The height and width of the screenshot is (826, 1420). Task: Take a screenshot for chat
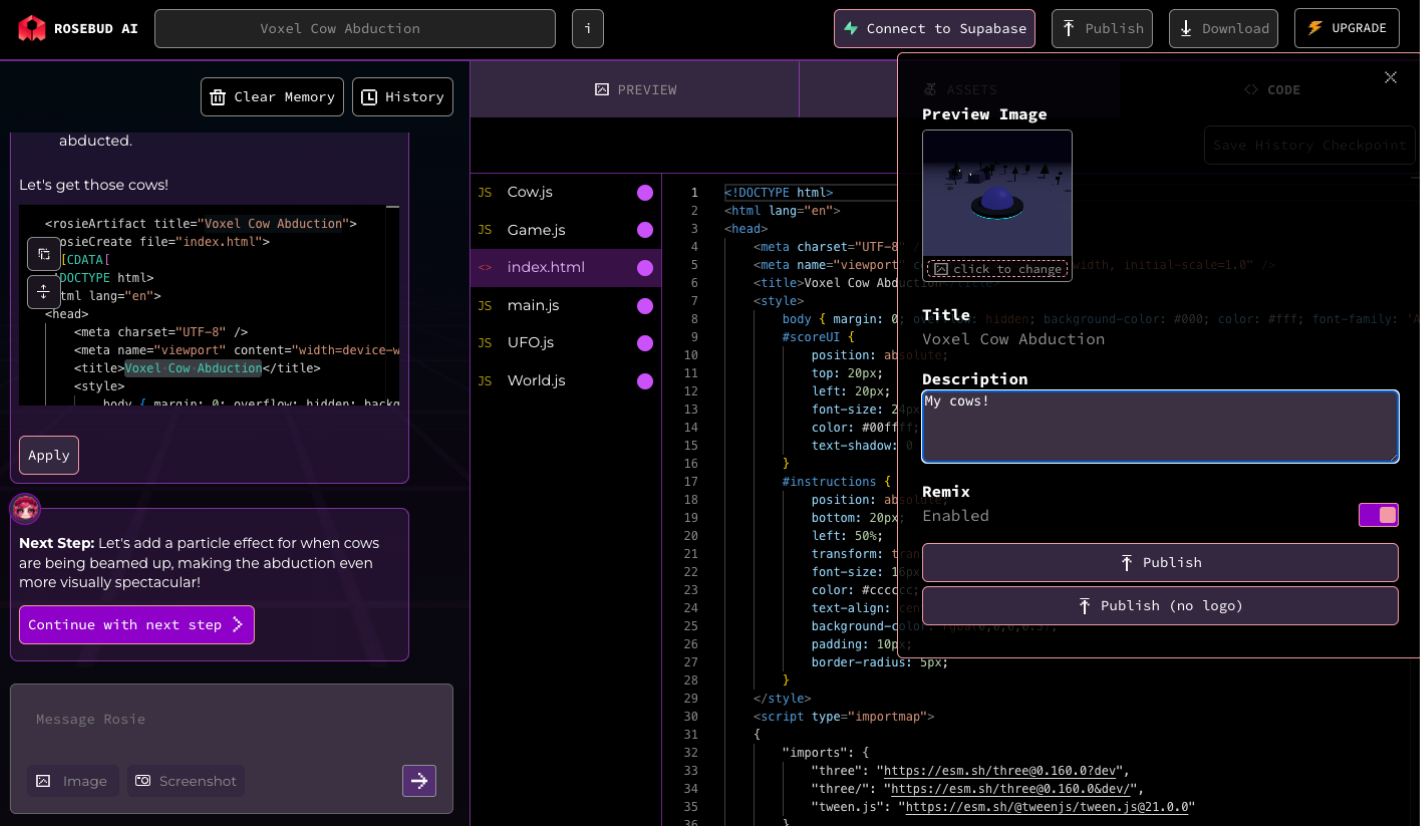(x=186, y=781)
